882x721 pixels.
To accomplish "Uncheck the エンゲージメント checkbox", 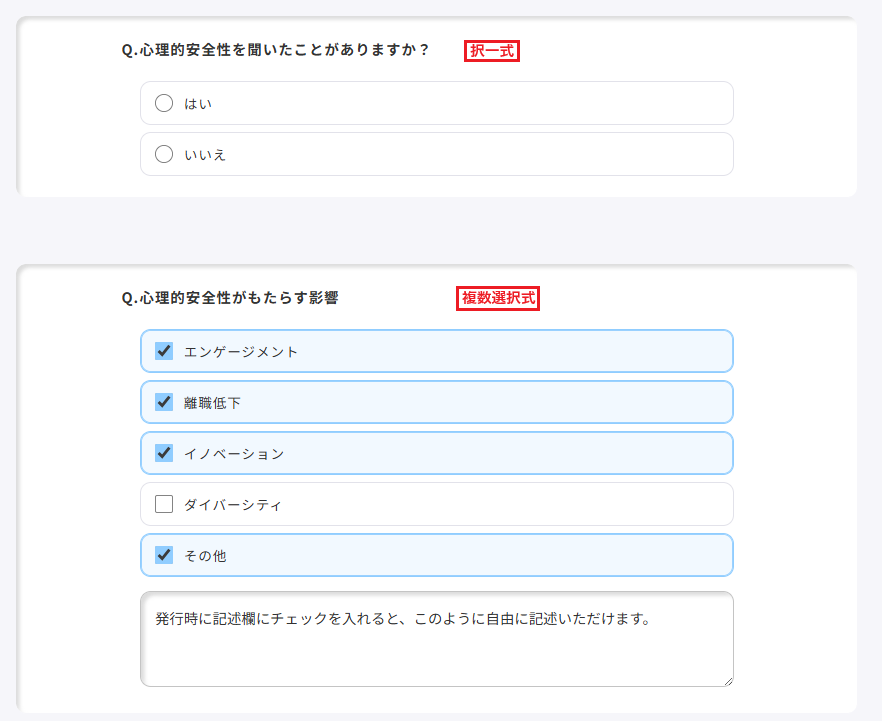I will pyautogui.click(x=164, y=351).
